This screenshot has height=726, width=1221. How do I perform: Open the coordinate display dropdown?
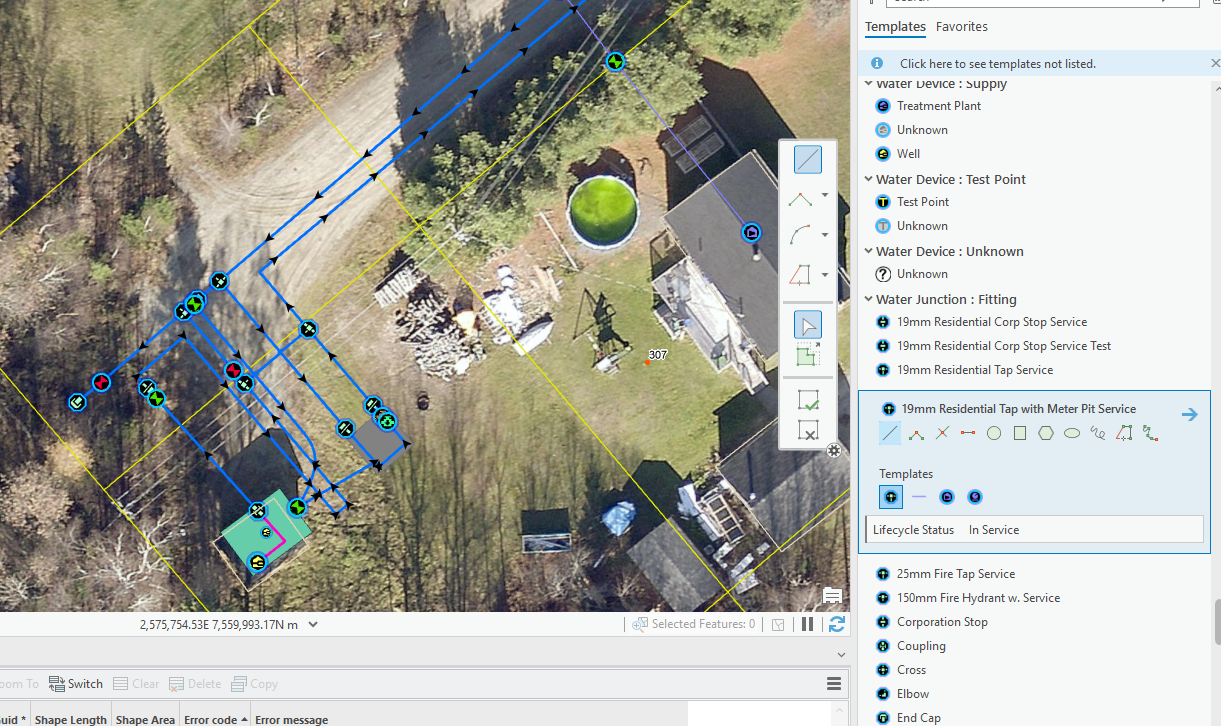click(311, 623)
